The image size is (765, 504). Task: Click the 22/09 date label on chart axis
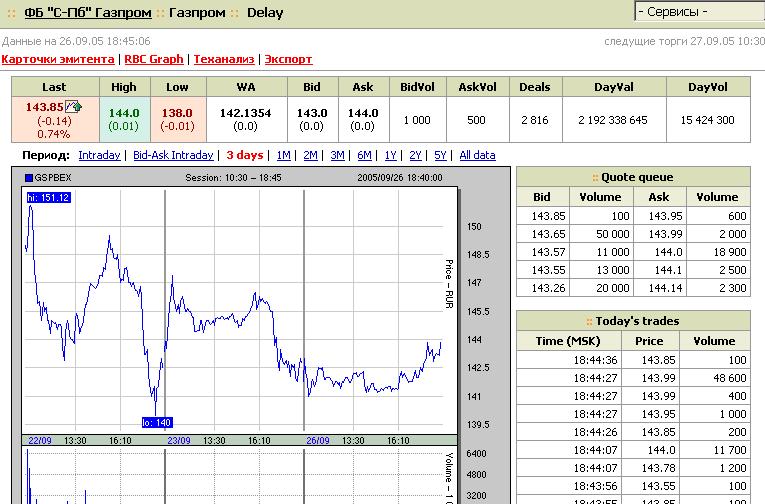(40, 441)
